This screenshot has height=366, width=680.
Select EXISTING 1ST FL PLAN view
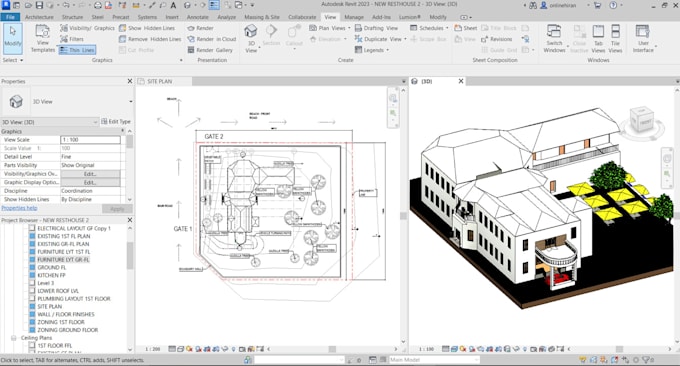coord(64,236)
